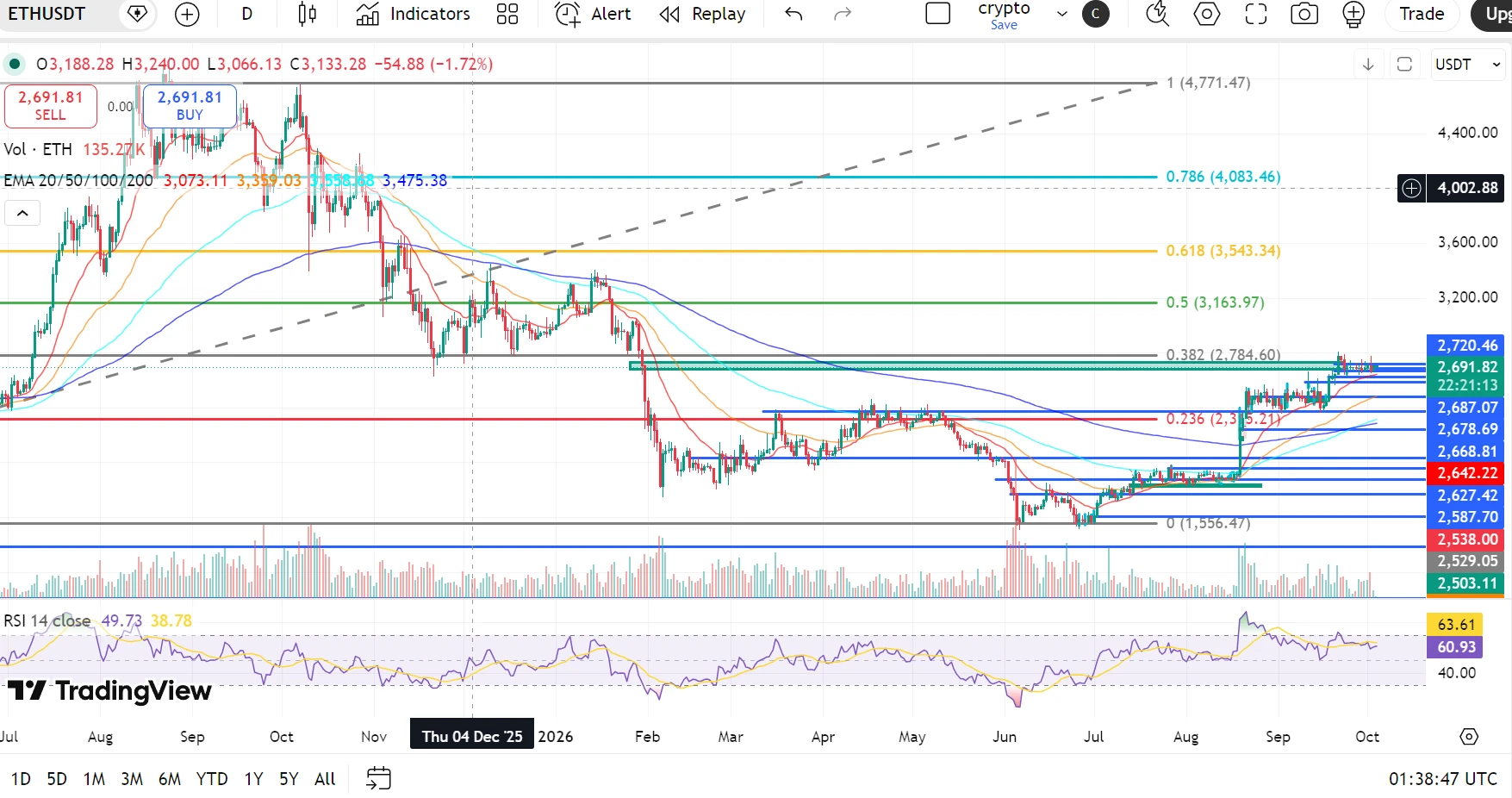Select the 1Y time range
This screenshot has width=1512, height=798.
click(x=253, y=779)
